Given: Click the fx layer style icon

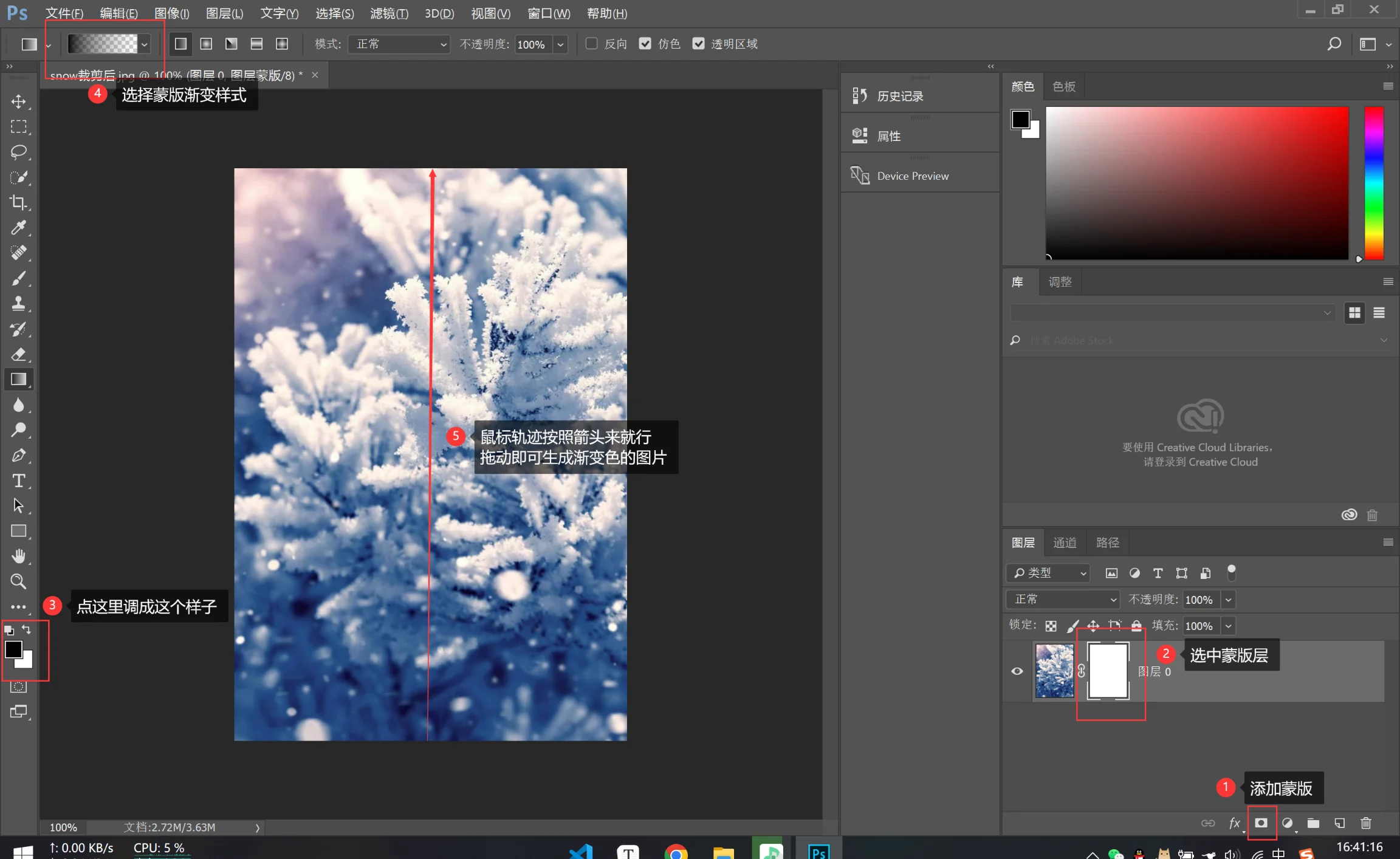Looking at the screenshot, I should (x=1234, y=823).
